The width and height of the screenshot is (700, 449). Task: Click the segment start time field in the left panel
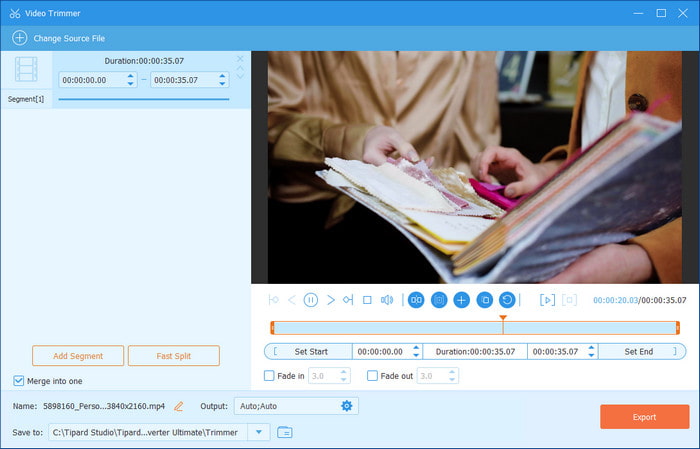point(97,80)
